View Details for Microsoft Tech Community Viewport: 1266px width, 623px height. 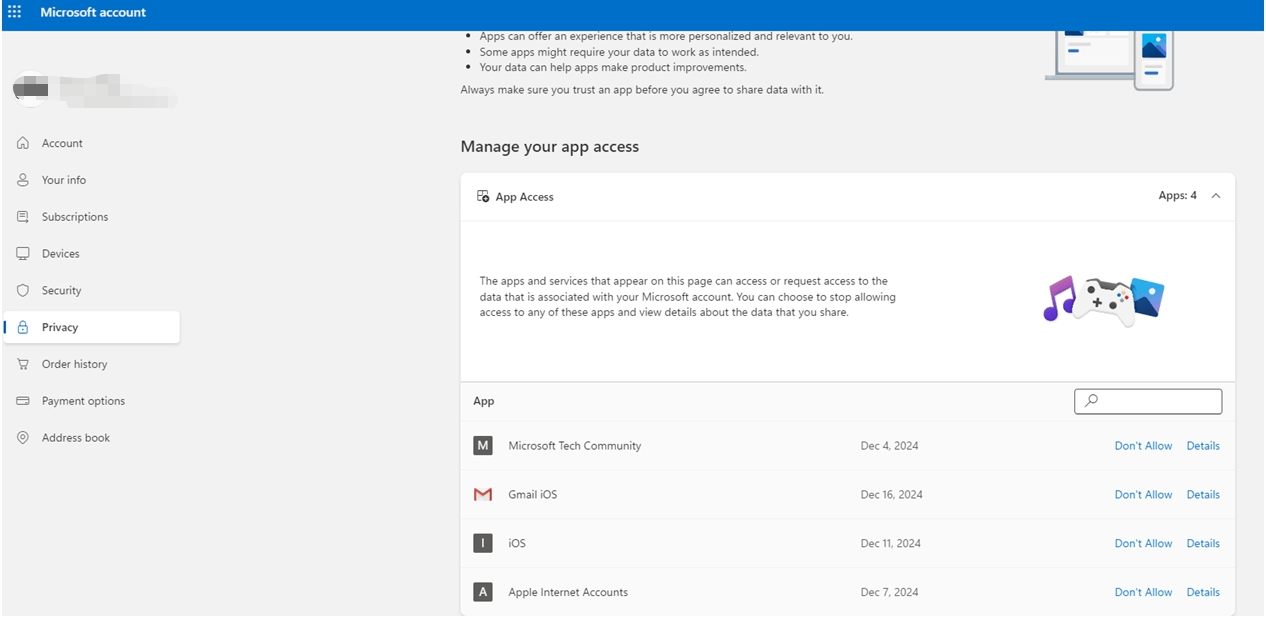coord(1203,445)
